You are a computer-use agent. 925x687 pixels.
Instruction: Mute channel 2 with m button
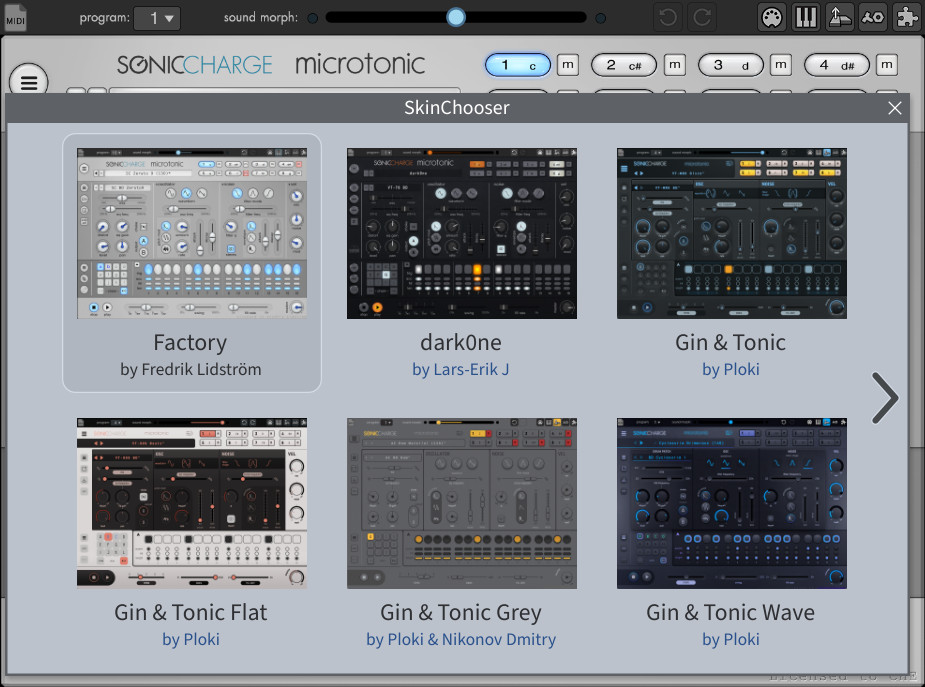pyautogui.click(x=674, y=65)
